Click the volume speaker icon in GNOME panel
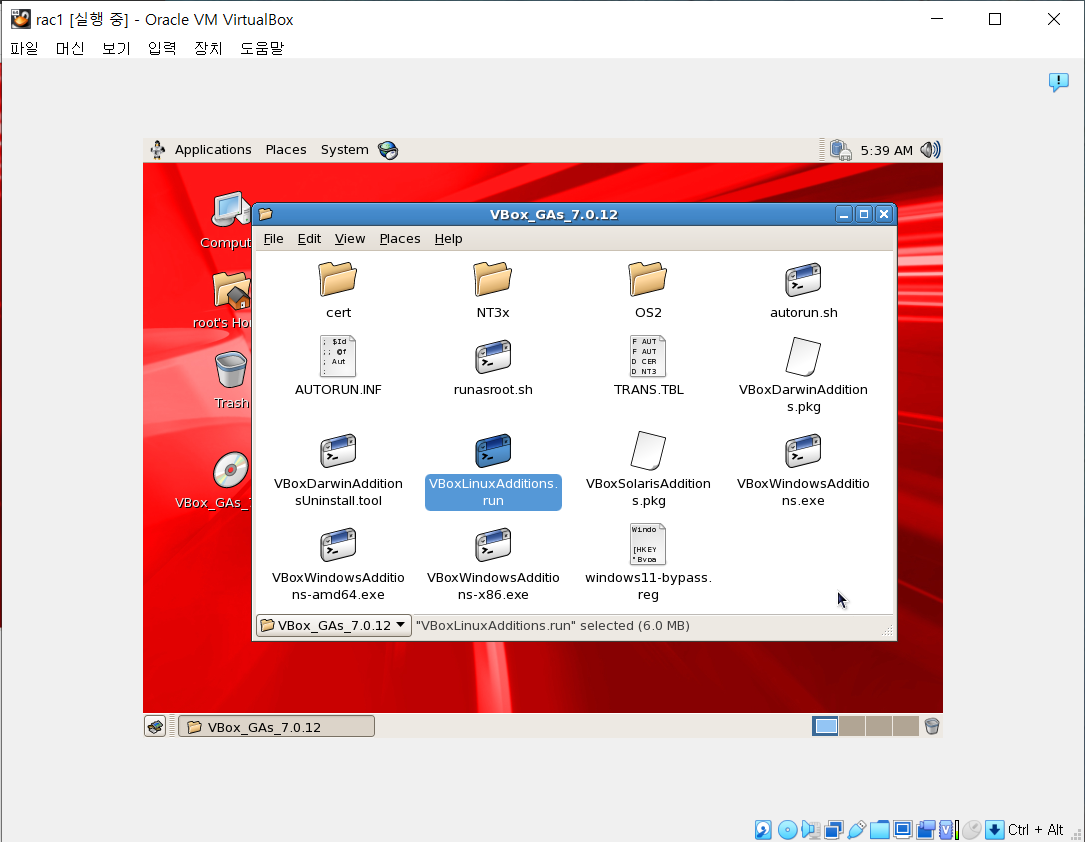1085x842 pixels. 931,149
